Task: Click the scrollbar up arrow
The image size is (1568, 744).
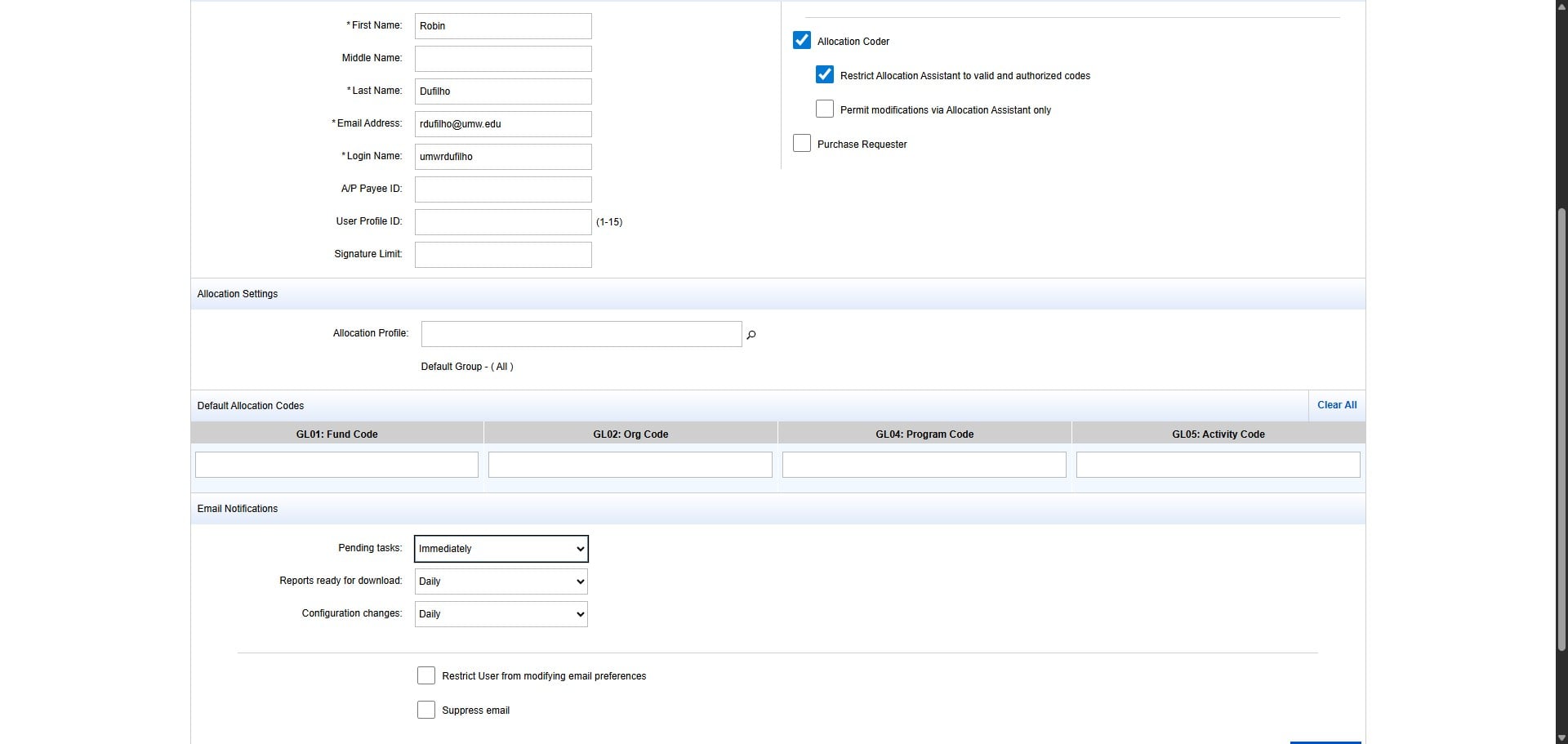Action: (x=1560, y=6)
